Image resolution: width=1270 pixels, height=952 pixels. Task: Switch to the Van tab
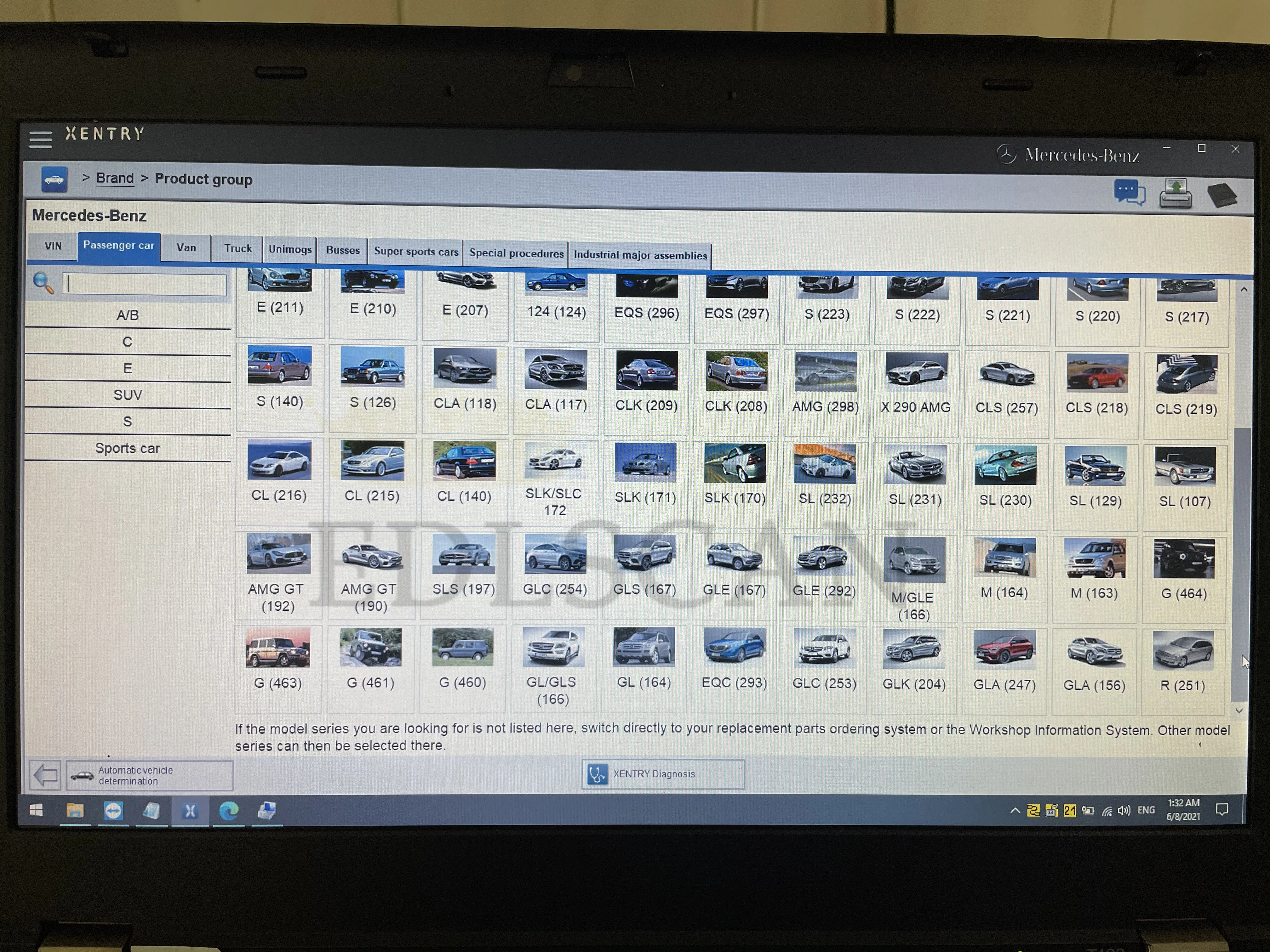[186, 247]
